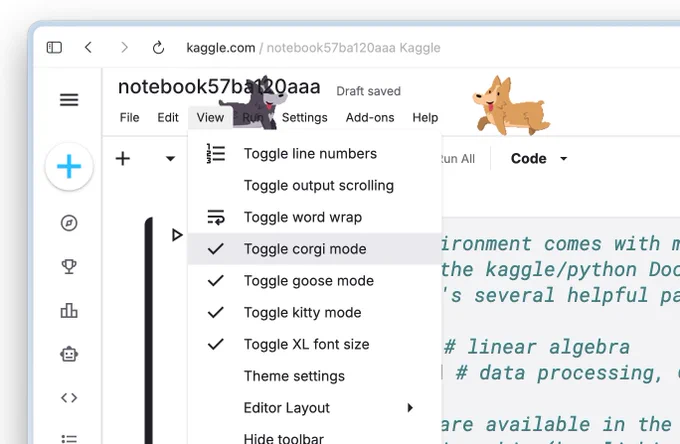Open Theme settings
Screen dimensions: 680x444
click(x=315, y=376)
